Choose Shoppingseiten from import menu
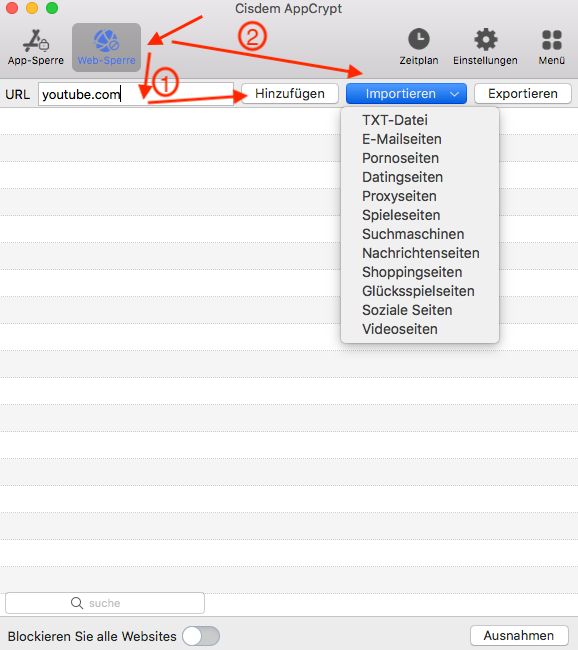 point(412,272)
